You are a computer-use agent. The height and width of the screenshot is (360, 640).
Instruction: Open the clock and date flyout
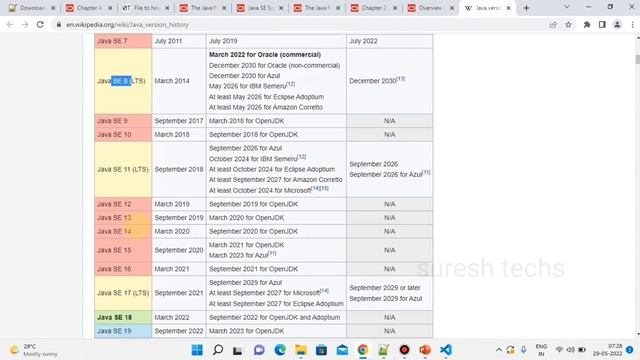click(607, 350)
